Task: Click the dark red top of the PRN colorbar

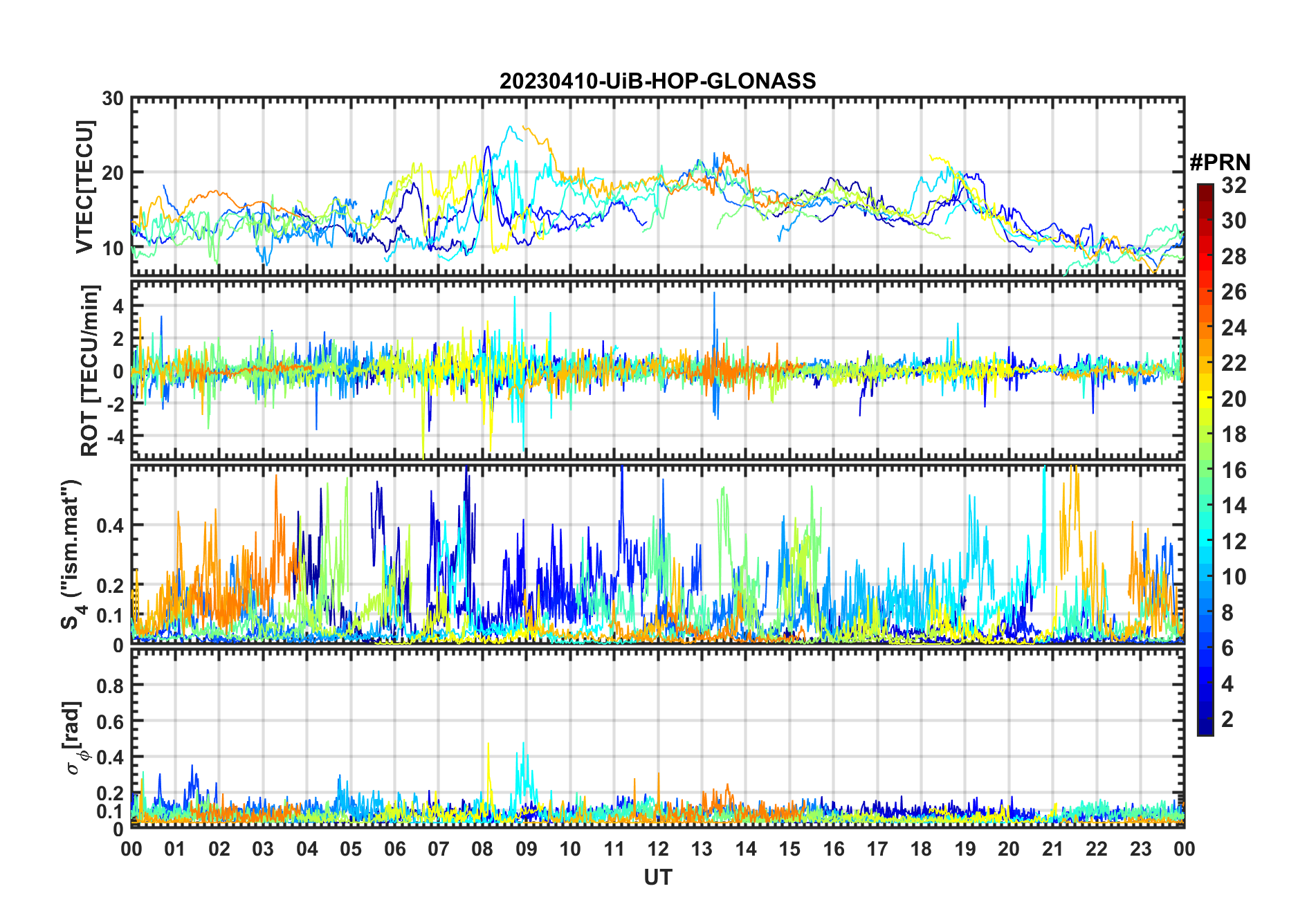Action: [1205, 188]
